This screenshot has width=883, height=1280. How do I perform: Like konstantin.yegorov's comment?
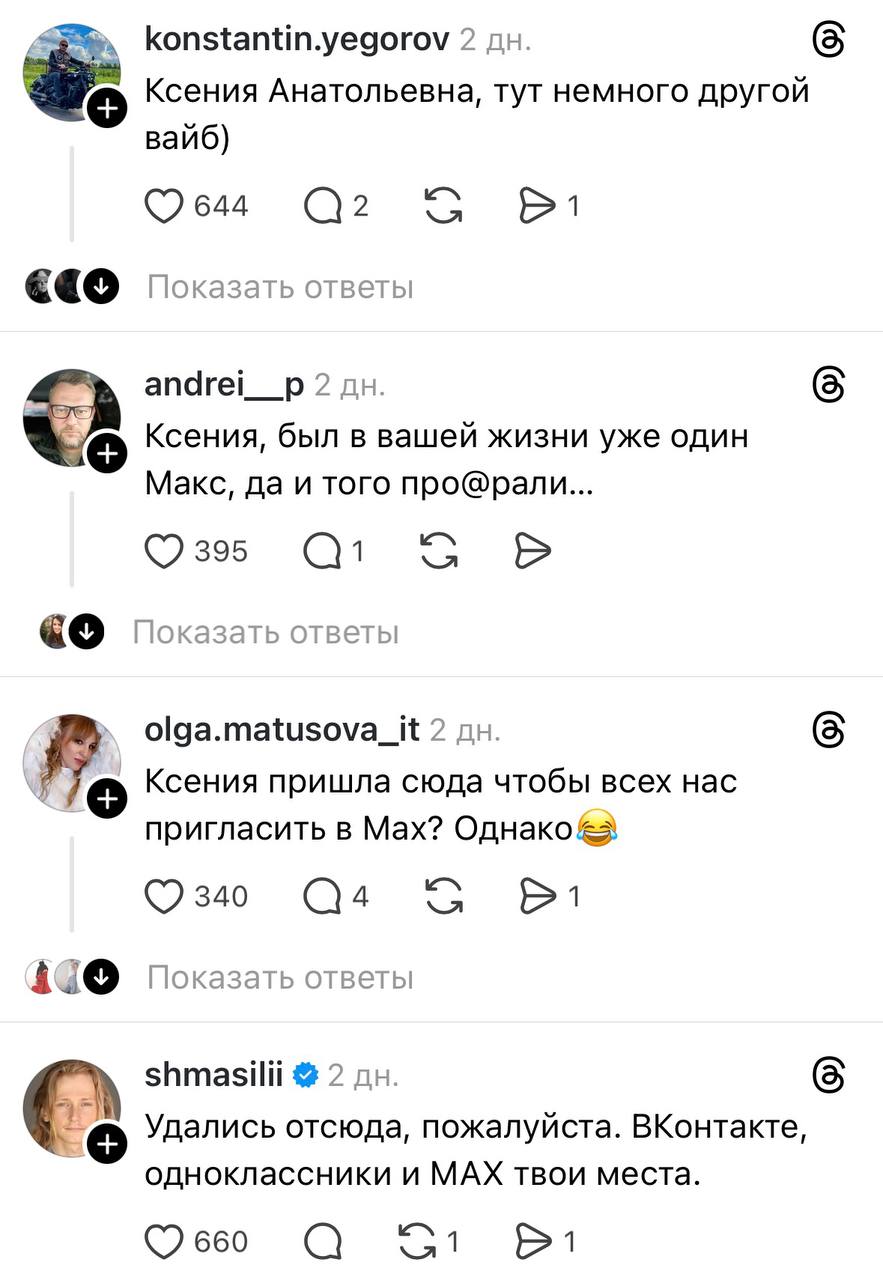(x=164, y=206)
